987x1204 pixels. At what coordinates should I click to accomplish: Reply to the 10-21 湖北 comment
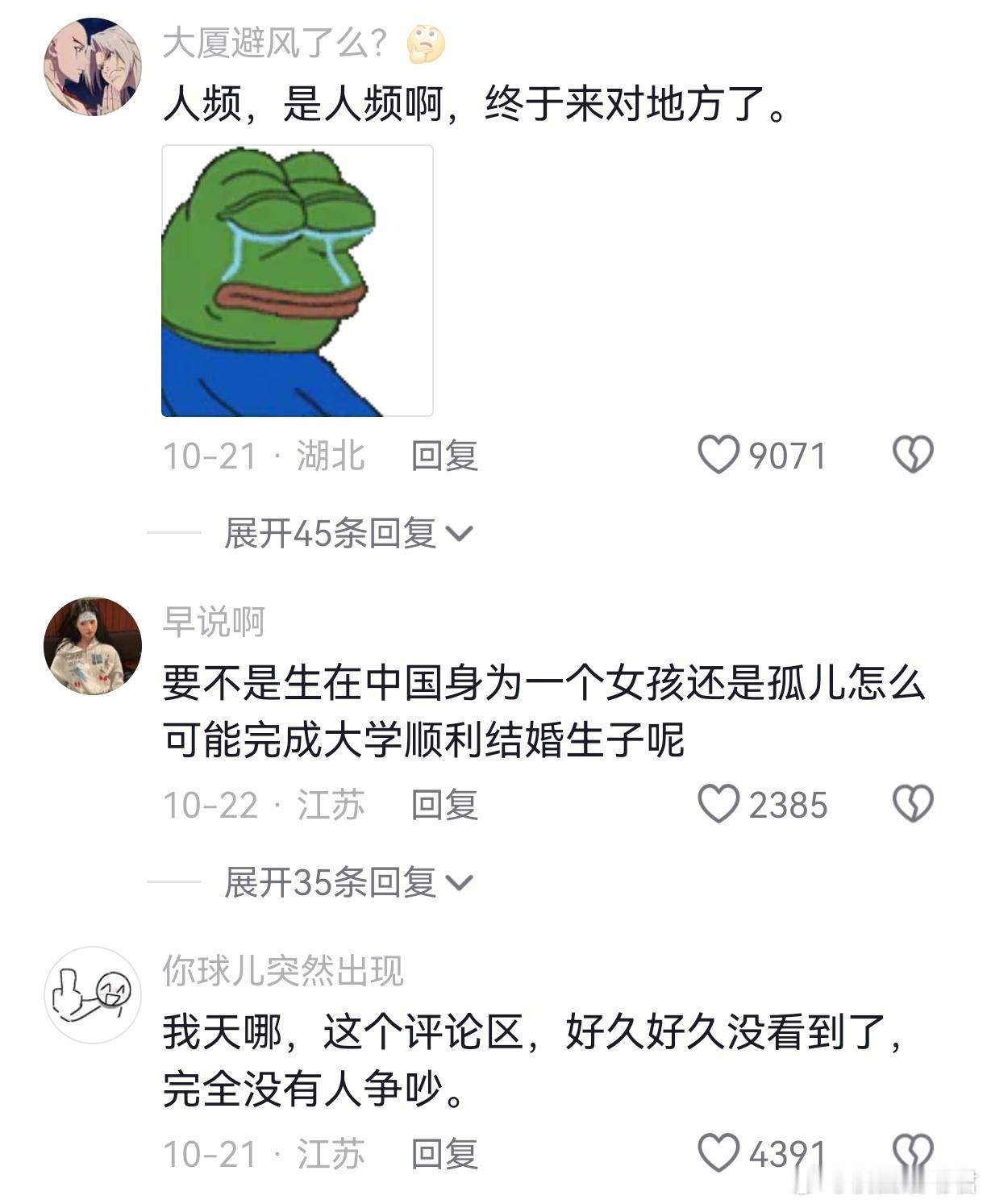coord(444,456)
